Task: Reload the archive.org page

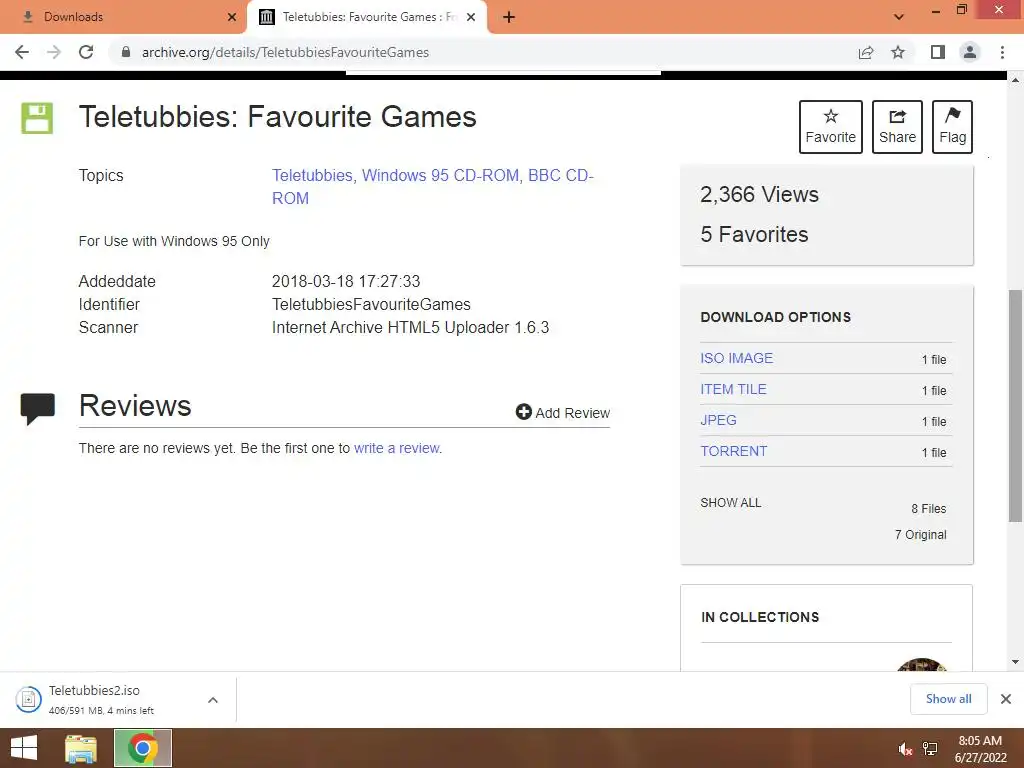Action: [86, 52]
